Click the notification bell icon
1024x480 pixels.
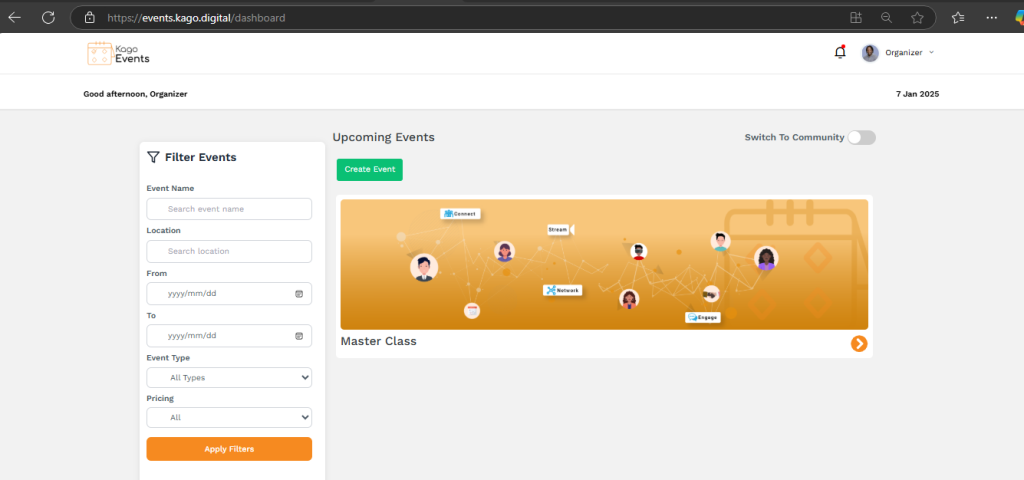pos(839,53)
